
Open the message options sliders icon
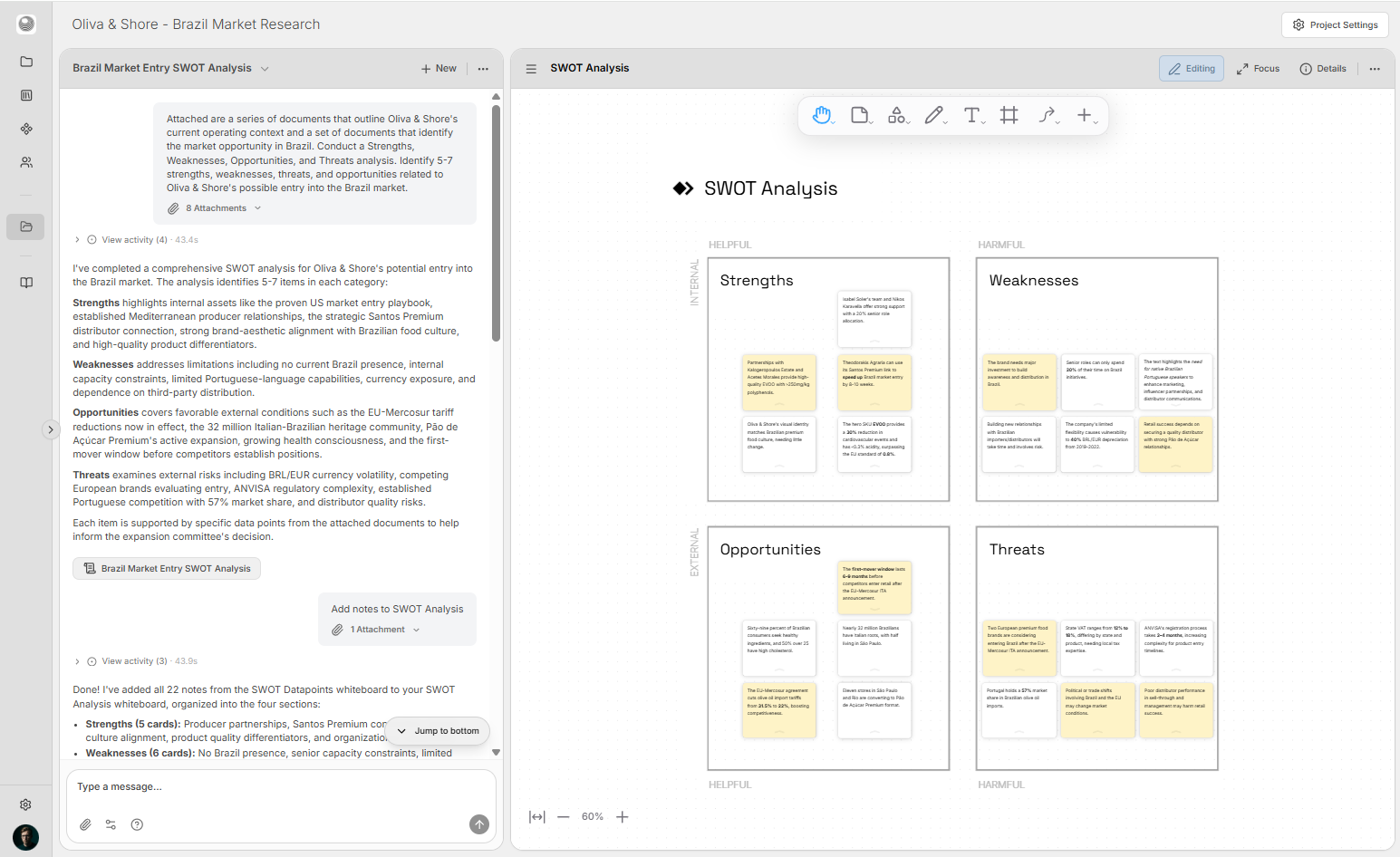point(111,824)
